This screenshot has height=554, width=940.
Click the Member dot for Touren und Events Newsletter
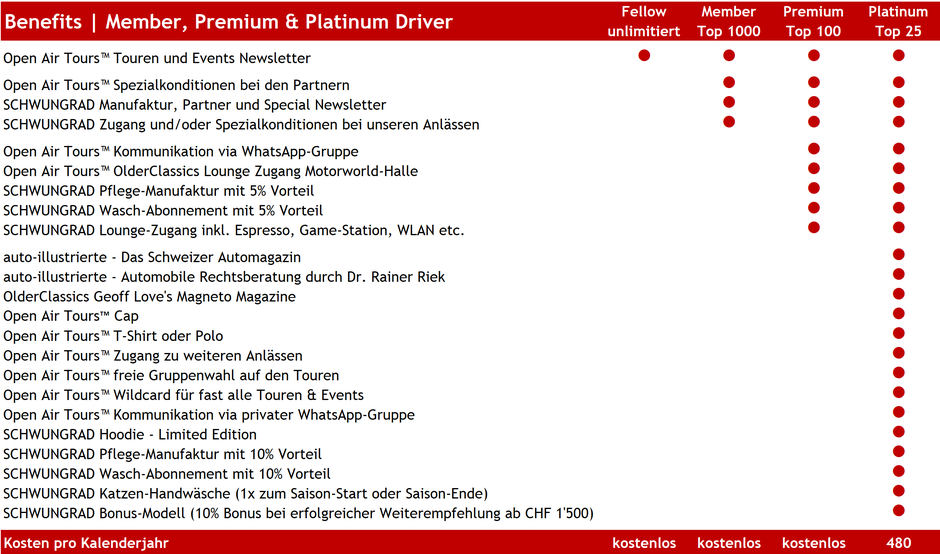(x=729, y=55)
